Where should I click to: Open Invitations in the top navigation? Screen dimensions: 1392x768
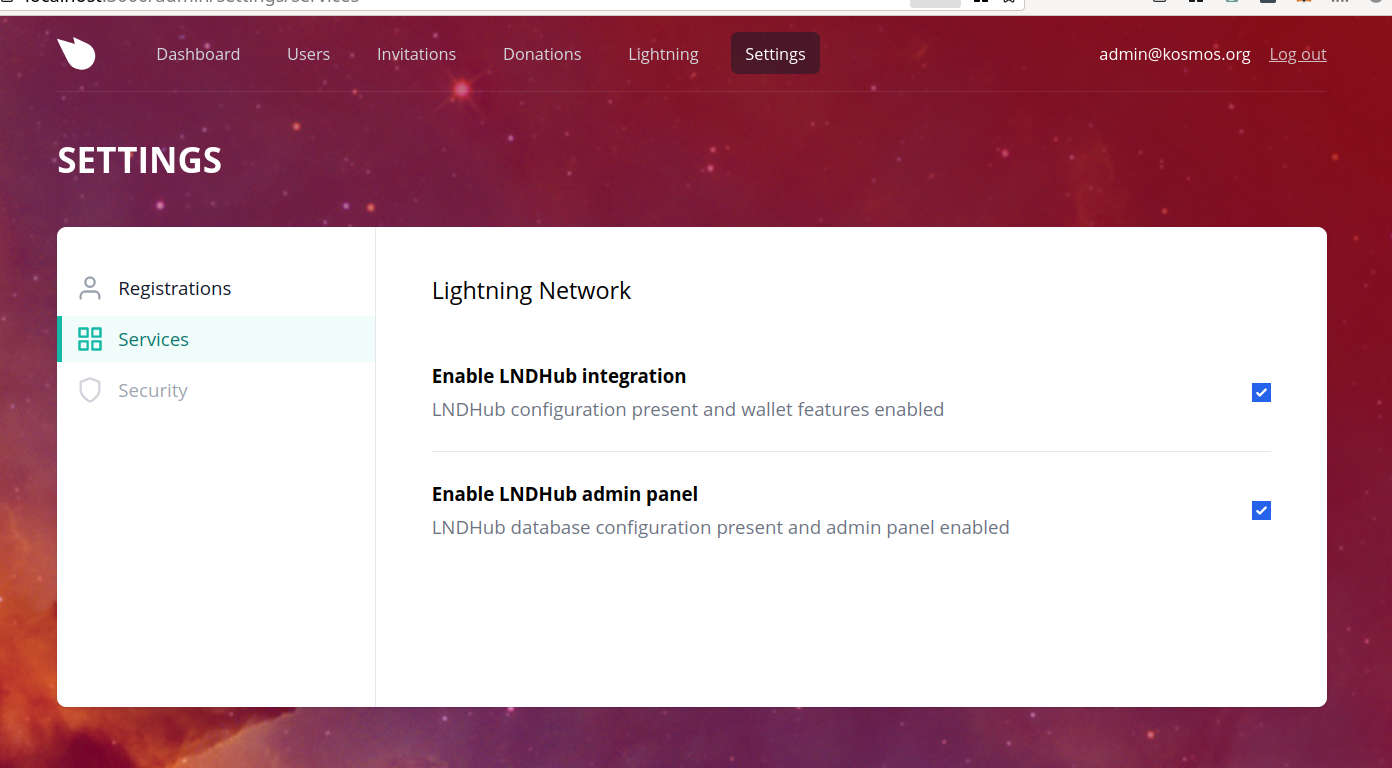(x=416, y=54)
